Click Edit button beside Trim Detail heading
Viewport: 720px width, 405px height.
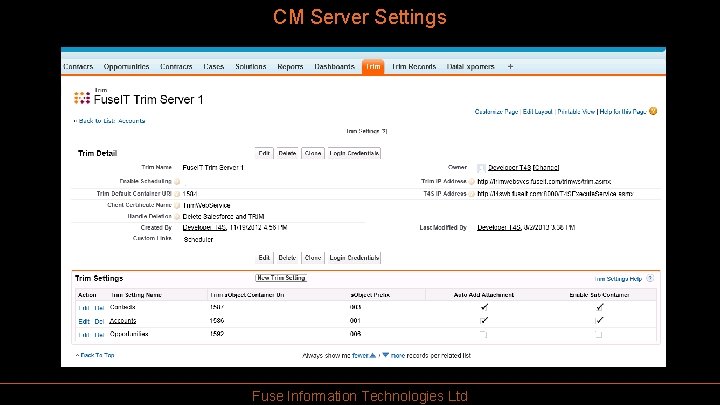click(264, 153)
